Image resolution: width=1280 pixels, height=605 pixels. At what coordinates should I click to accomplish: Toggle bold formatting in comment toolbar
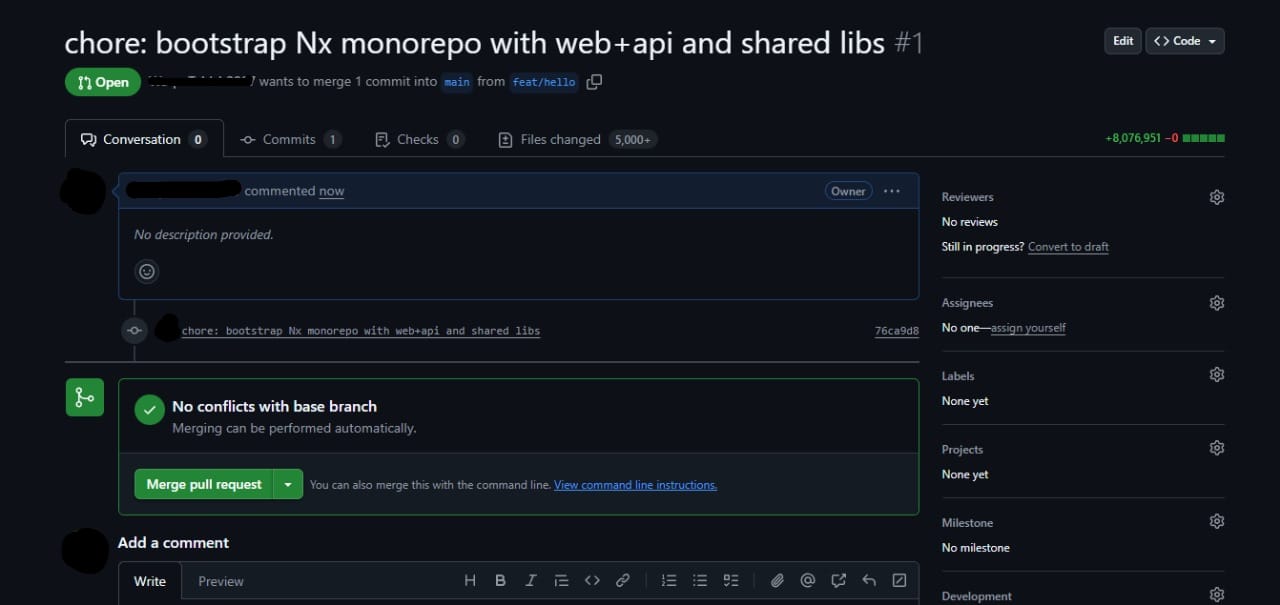500,580
